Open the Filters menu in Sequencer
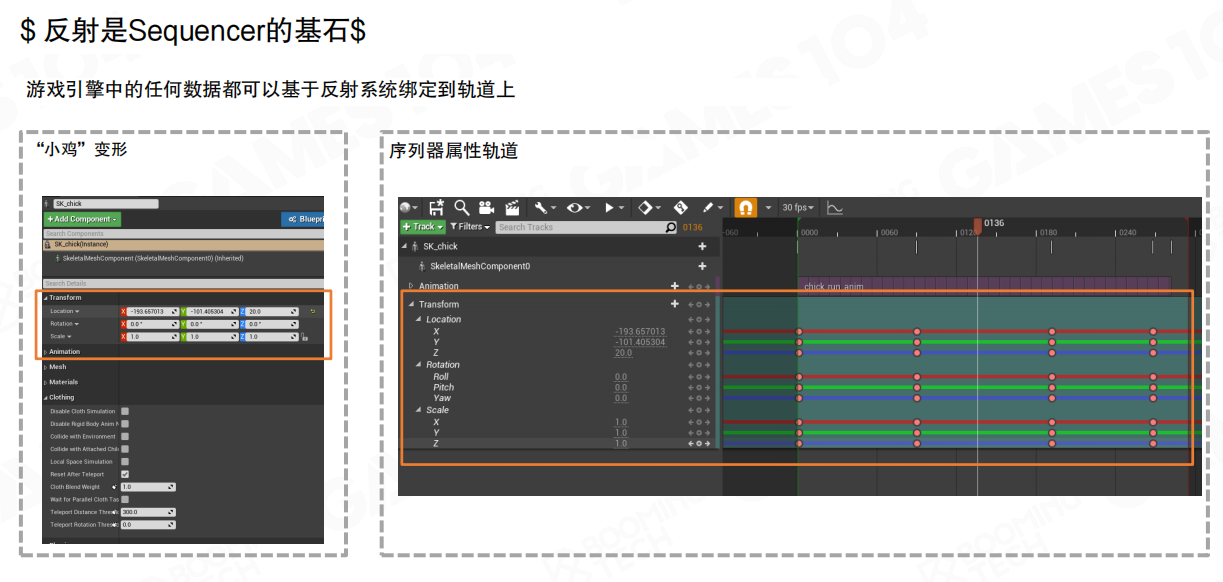 coord(470,227)
